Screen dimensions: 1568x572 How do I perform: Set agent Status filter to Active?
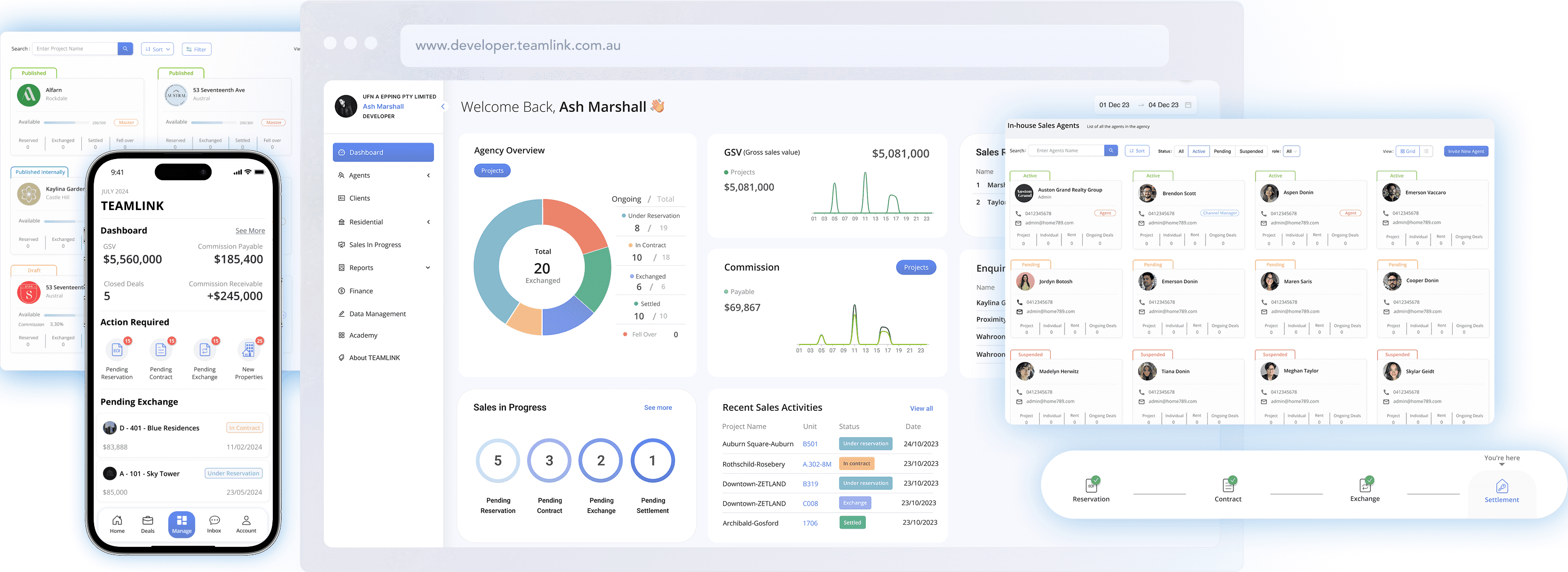[1198, 151]
